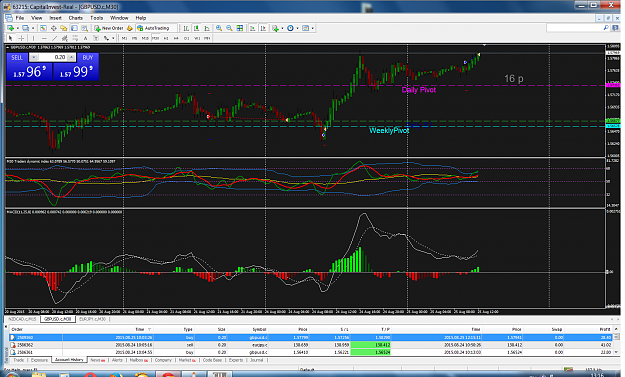
Task: Open the Strategy Tester icon
Action: click(85, 28)
